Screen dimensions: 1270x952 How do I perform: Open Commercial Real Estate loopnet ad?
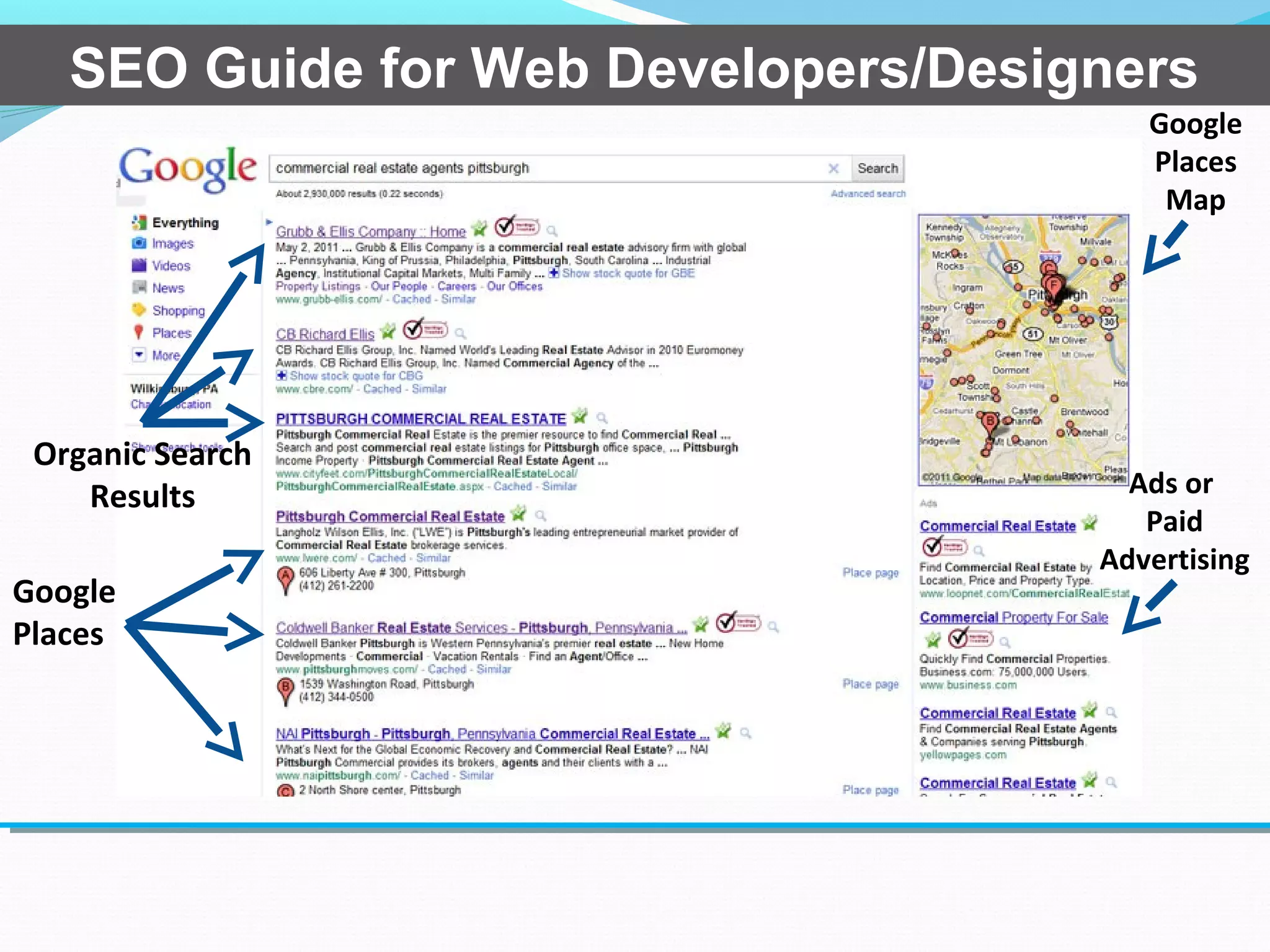pyautogui.click(x=998, y=526)
